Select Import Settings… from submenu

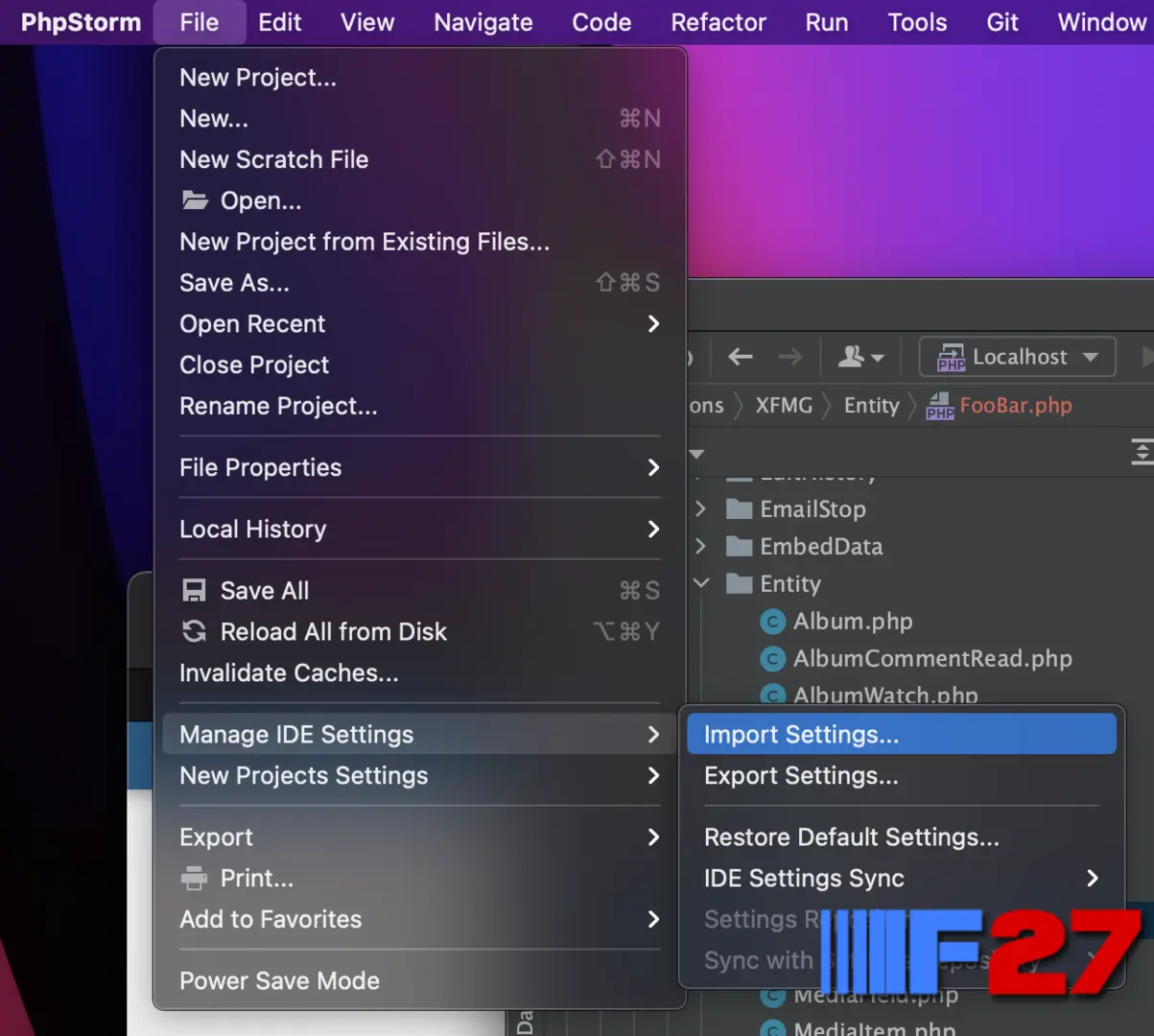801,735
